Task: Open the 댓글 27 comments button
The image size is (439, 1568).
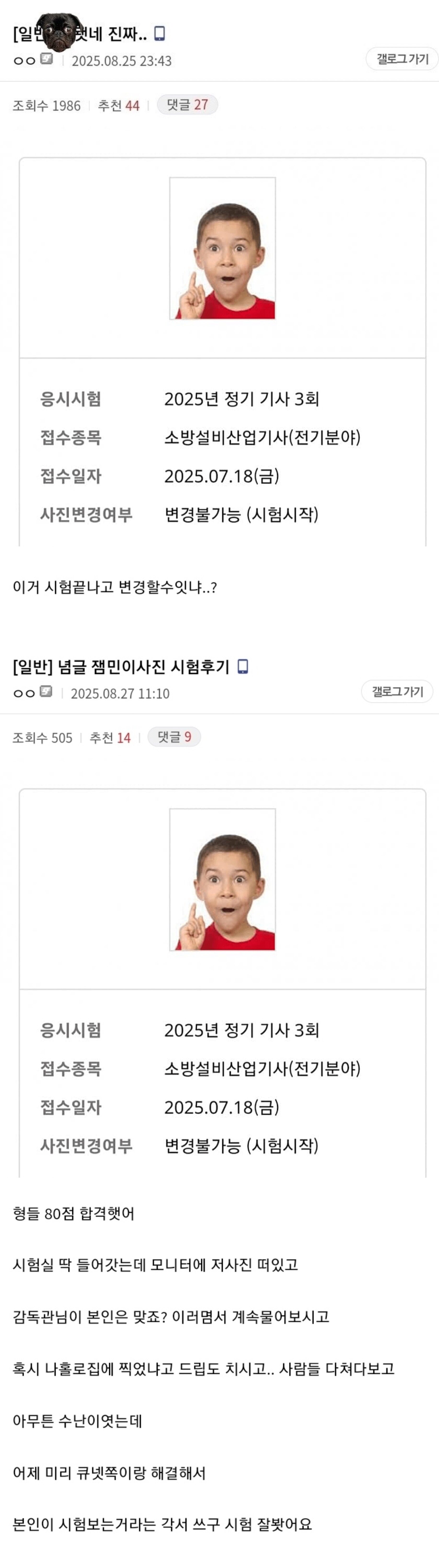Action: [x=187, y=105]
